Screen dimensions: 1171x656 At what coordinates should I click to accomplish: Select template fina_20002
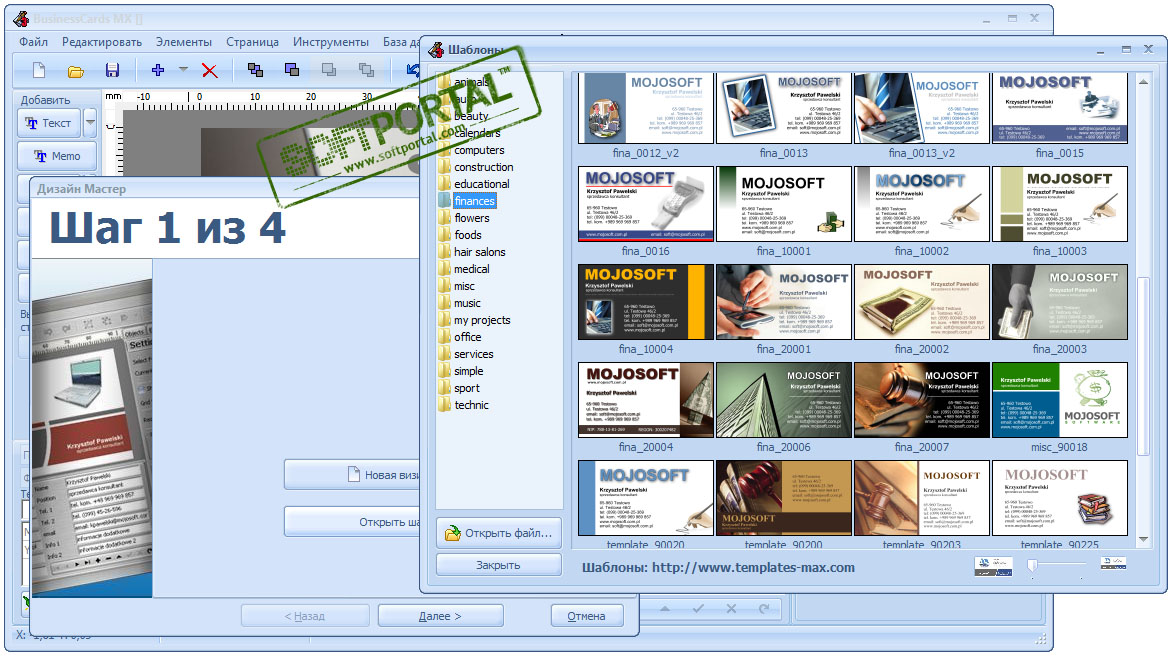922,302
